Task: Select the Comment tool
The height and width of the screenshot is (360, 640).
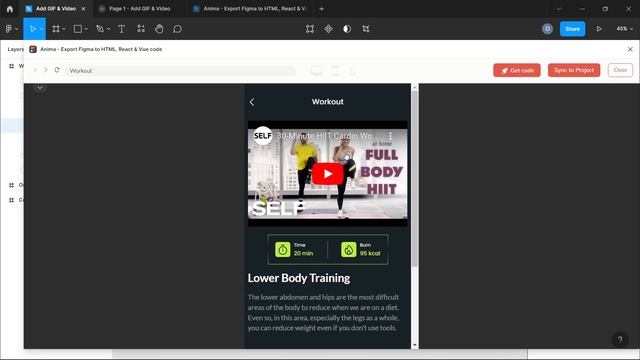Action: pos(178,29)
